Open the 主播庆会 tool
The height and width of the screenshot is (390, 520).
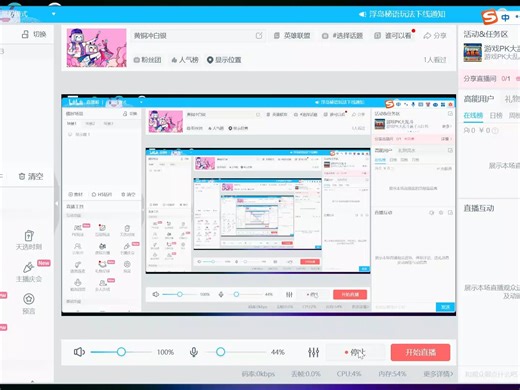pyautogui.click(x=29, y=272)
